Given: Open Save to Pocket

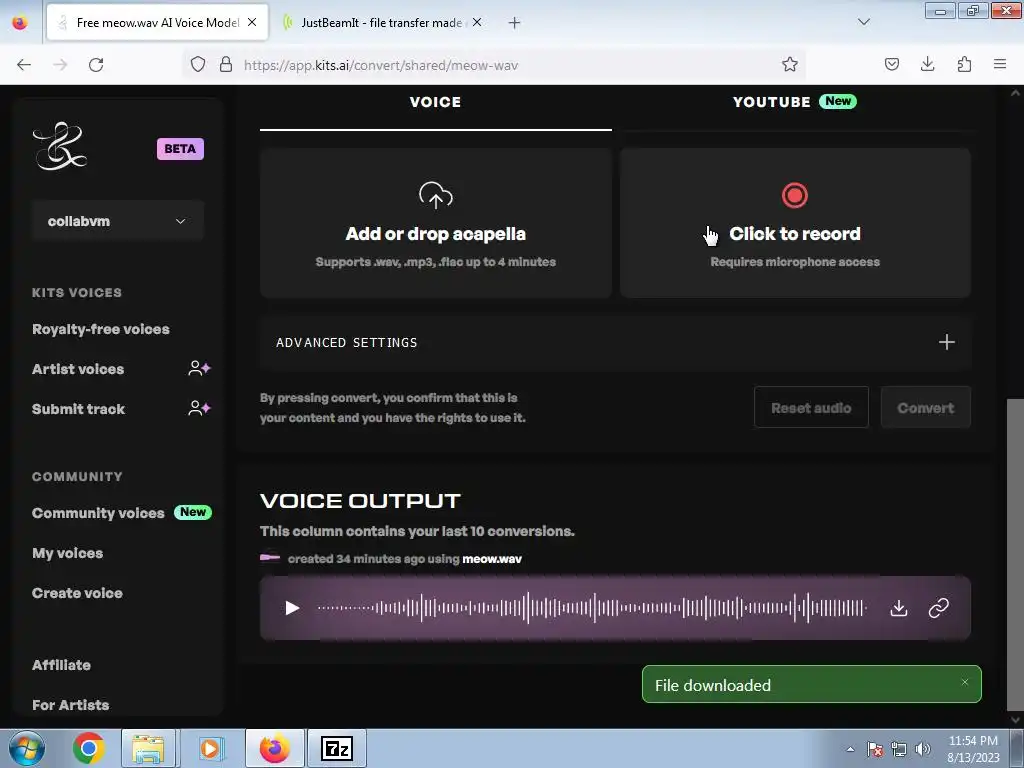Looking at the screenshot, I should point(891,65).
